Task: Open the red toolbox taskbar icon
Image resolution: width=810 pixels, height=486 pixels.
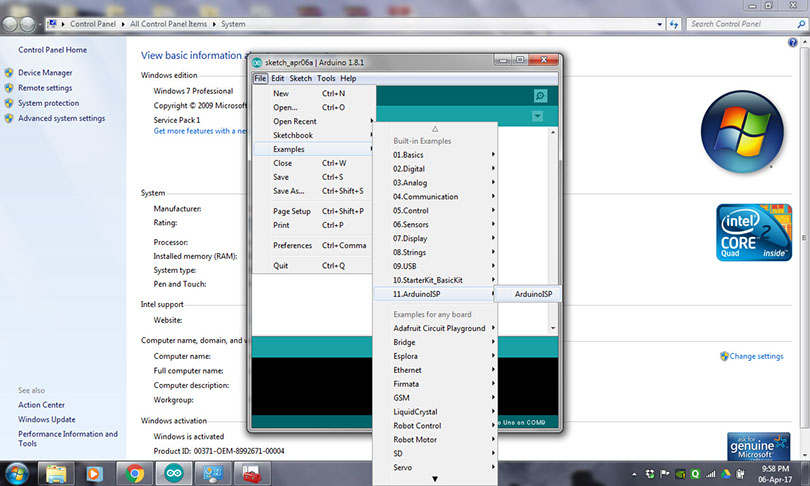Action: click(x=252, y=473)
